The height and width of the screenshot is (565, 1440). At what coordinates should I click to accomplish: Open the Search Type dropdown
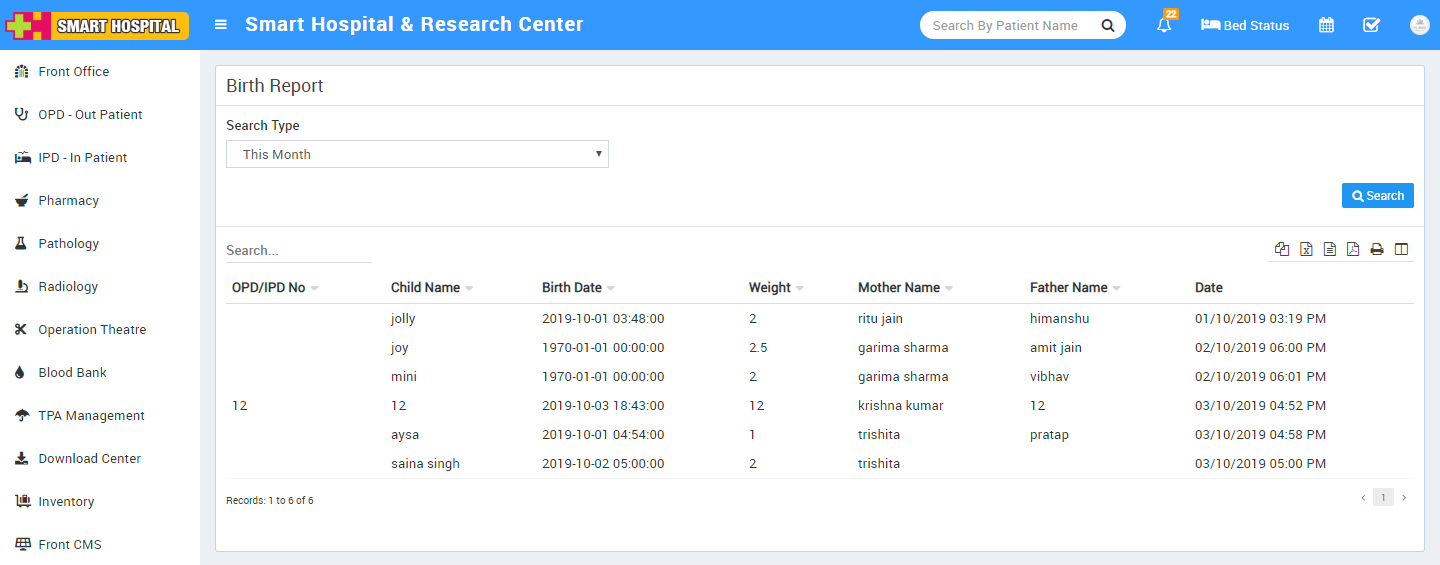(417, 154)
